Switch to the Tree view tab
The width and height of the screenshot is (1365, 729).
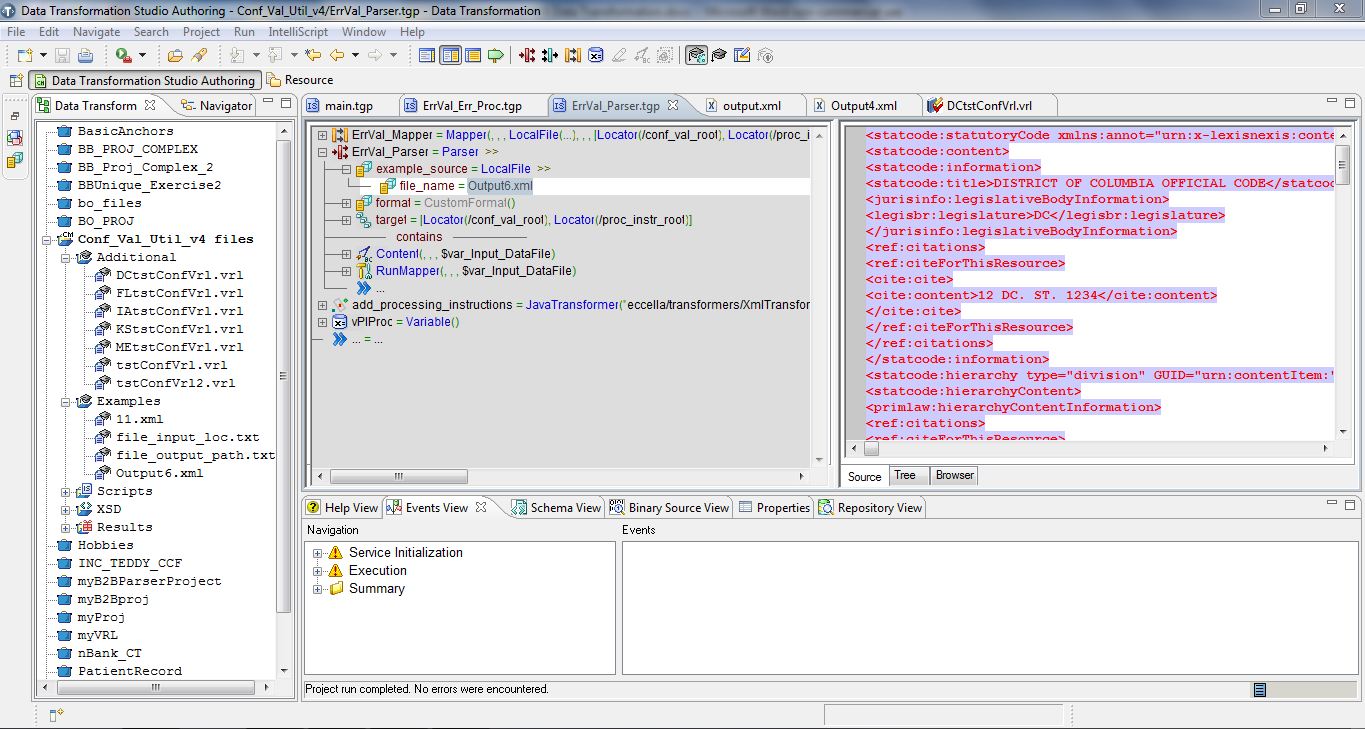click(x=905, y=476)
